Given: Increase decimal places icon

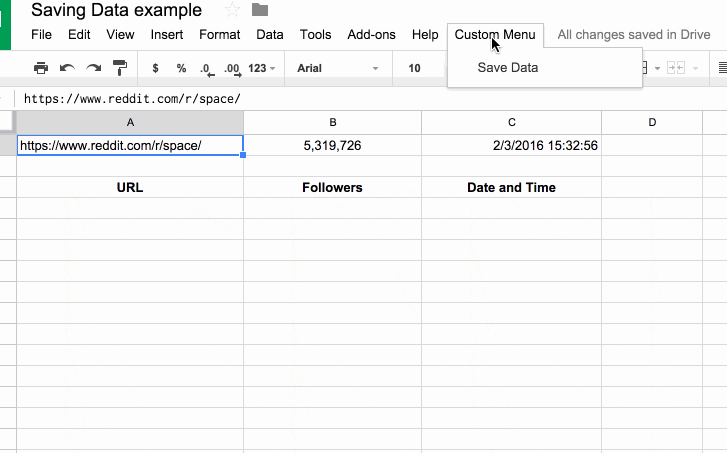Looking at the screenshot, I should pyautogui.click(x=233, y=69).
